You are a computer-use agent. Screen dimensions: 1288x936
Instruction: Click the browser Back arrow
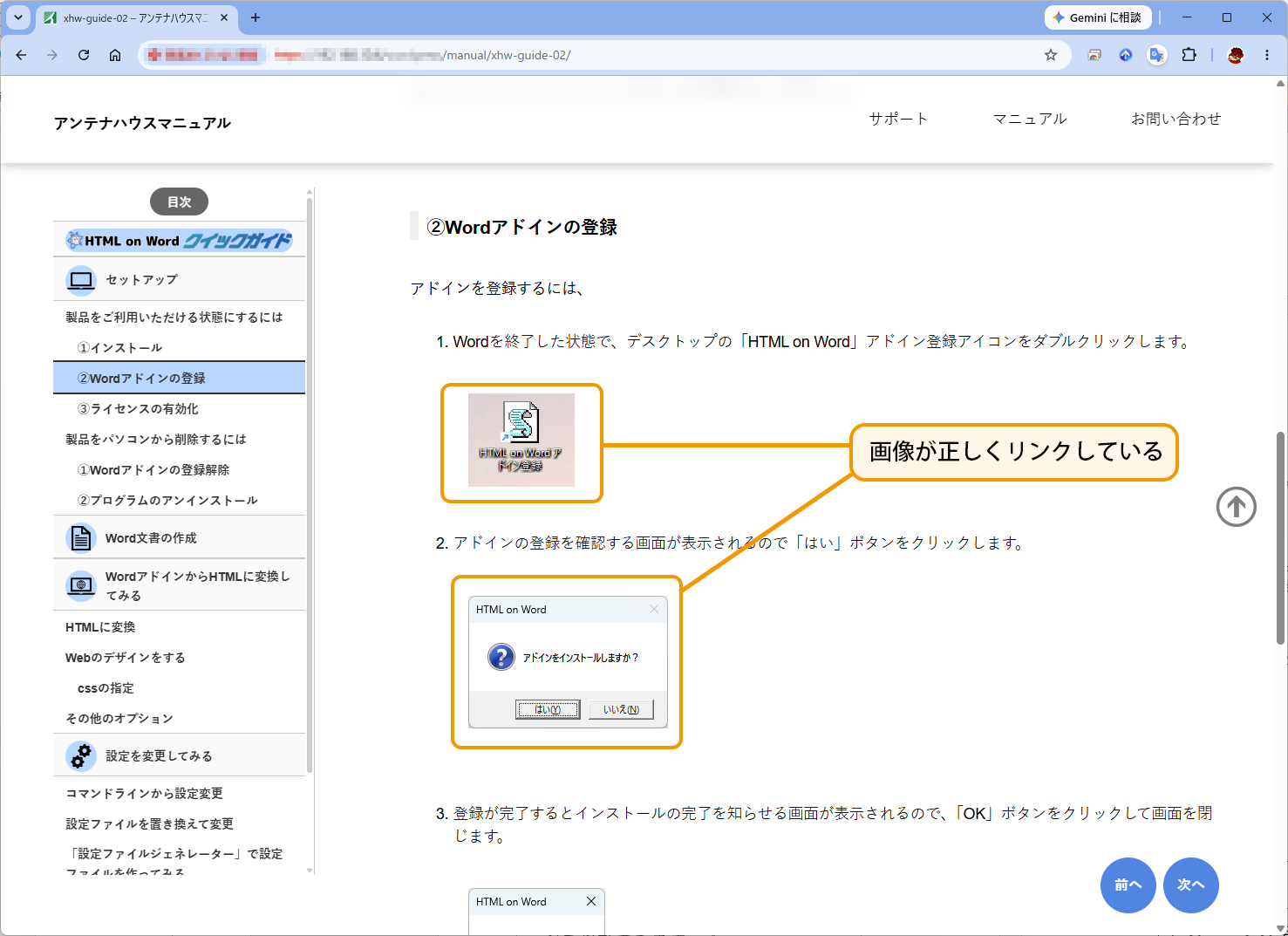[22, 55]
